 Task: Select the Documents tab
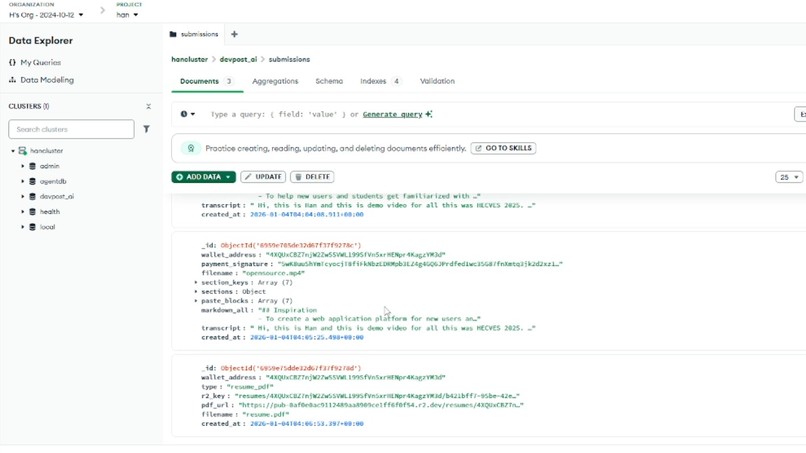[x=207, y=81]
